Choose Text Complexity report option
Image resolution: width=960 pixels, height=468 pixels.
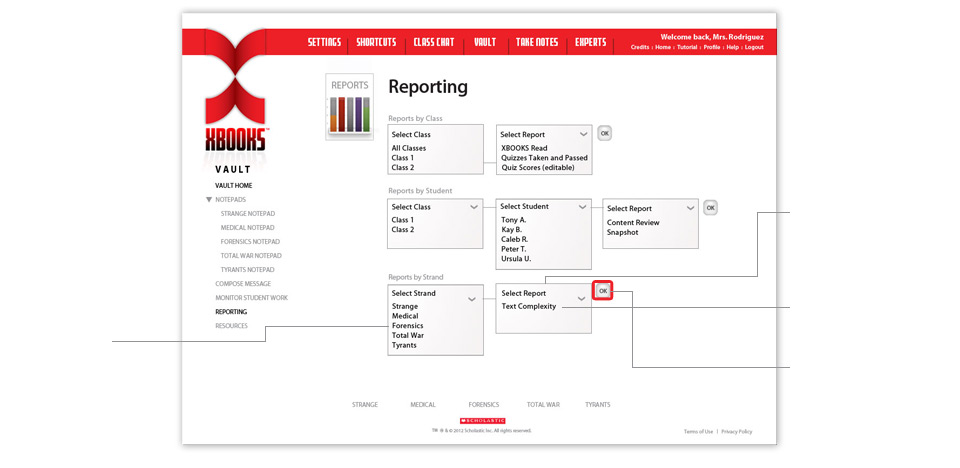click(528, 307)
